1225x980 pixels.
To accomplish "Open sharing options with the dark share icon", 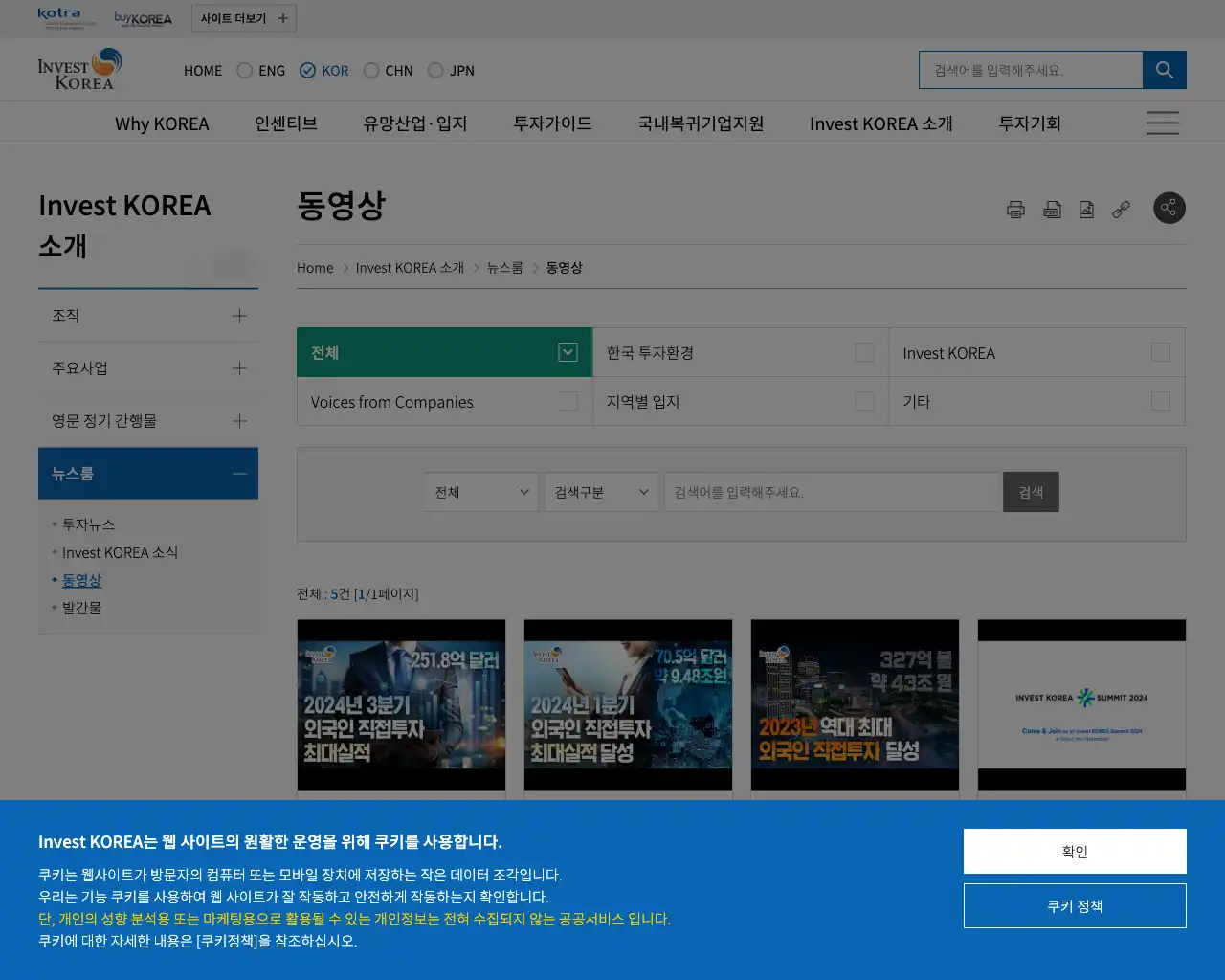I will 1169,208.
